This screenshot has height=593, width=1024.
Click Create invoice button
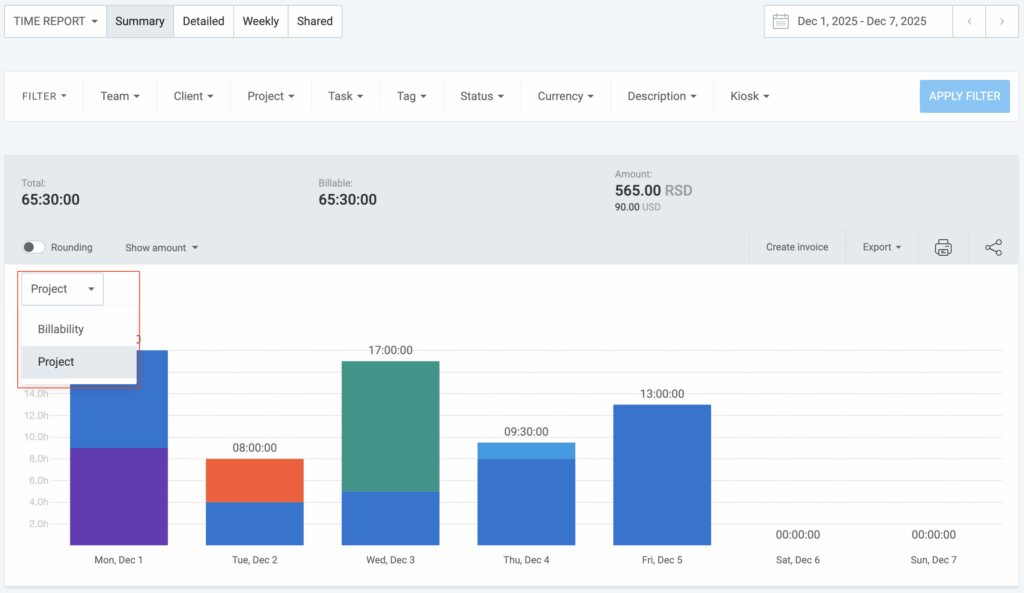797,247
